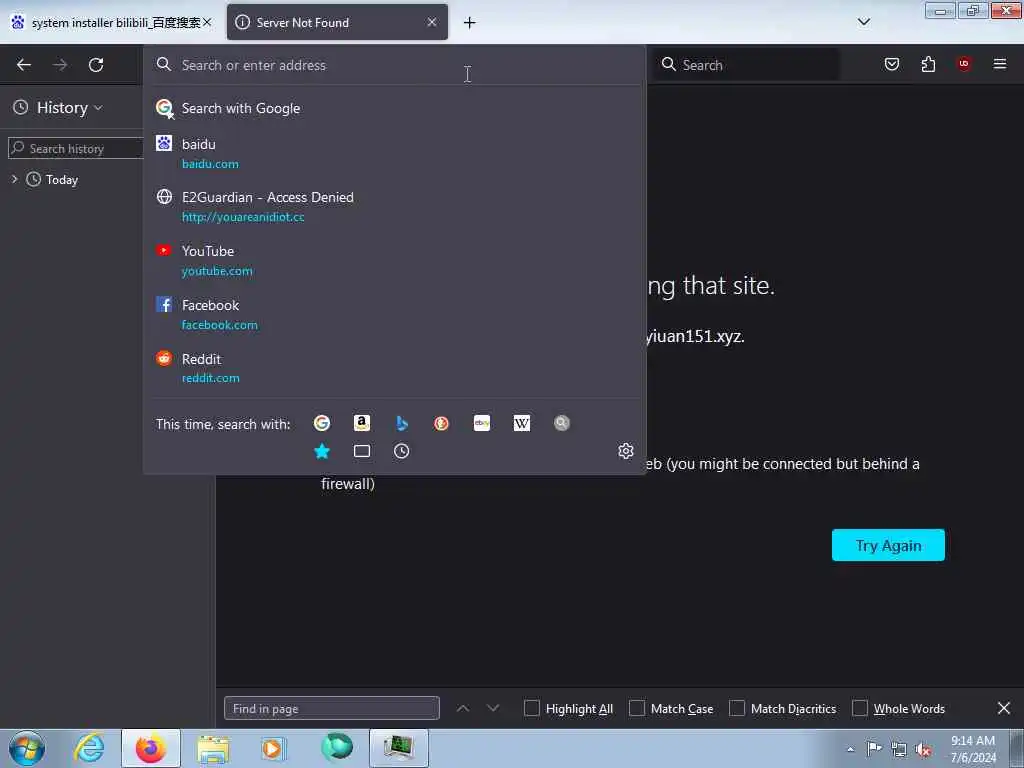Enable Whole Words checkbox
Viewport: 1024px width, 768px height.
860,709
